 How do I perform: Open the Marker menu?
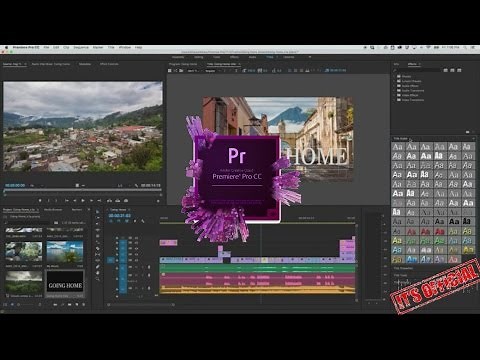click(x=98, y=47)
